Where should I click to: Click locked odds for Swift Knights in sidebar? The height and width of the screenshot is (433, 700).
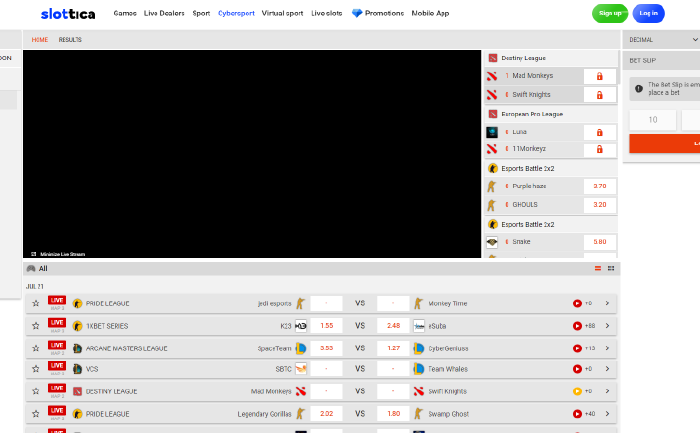600,95
